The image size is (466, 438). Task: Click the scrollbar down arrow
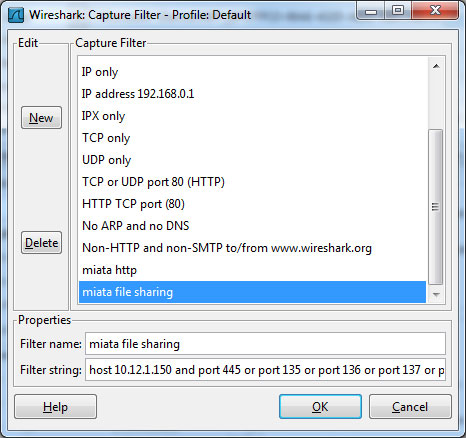click(x=436, y=294)
